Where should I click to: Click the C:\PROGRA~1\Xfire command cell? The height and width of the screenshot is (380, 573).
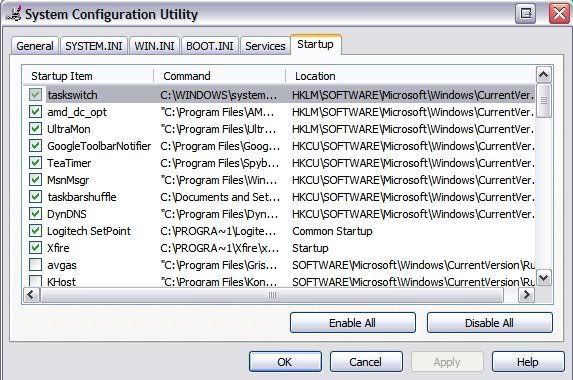(219, 248)
